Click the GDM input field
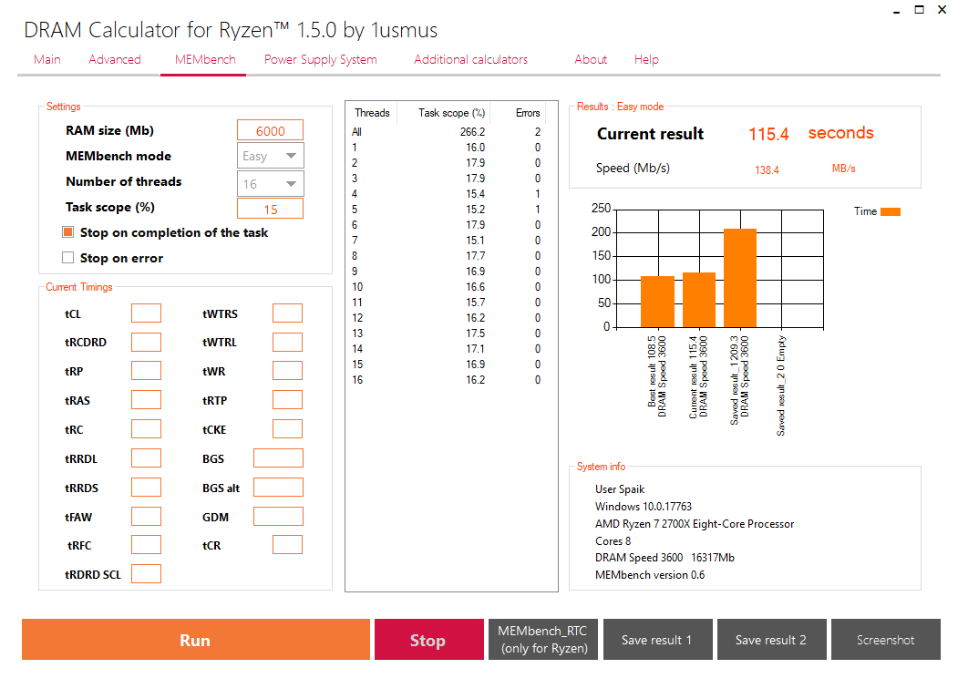958x688 pixels. [x=278, y=516]
